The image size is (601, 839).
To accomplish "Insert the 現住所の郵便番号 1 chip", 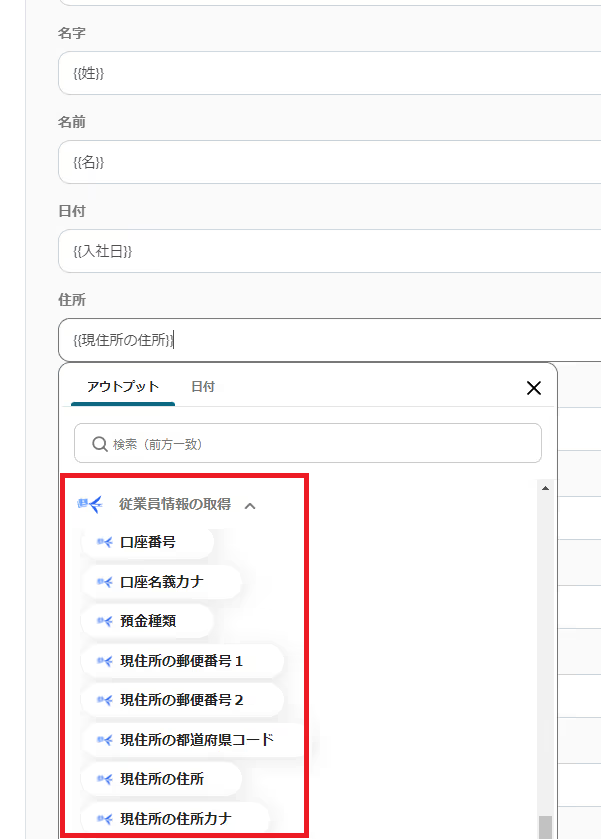I will click(x=182, y=661).
